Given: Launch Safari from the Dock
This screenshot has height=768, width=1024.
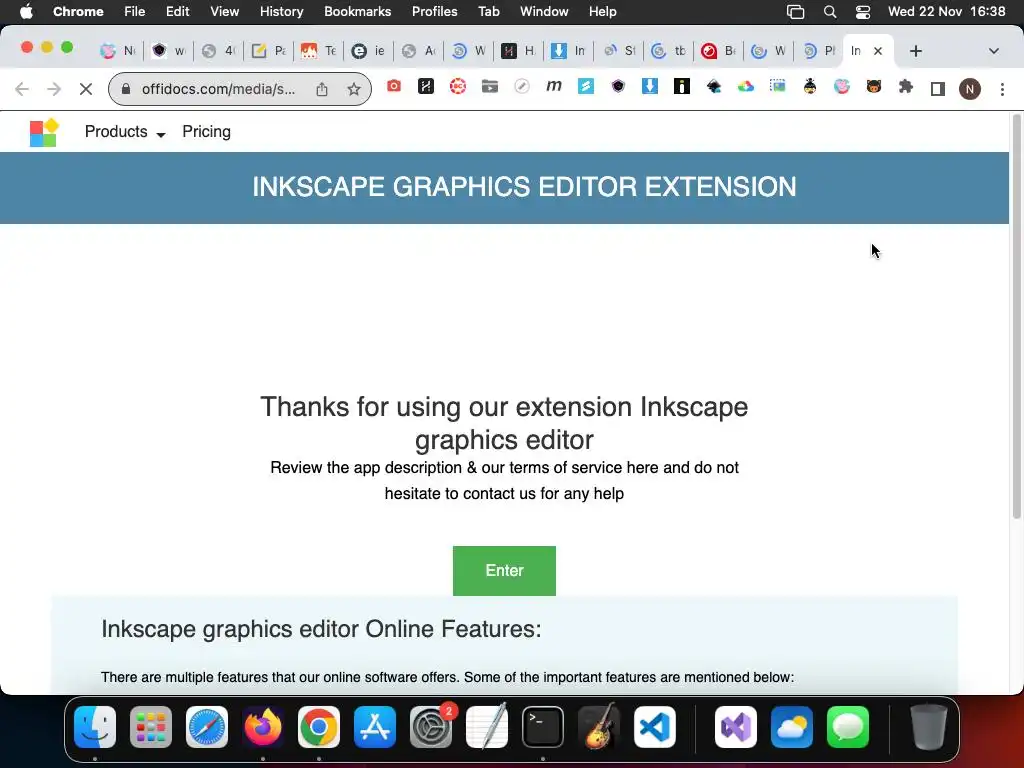Looking at the screenshot, I should click(207, 727).
